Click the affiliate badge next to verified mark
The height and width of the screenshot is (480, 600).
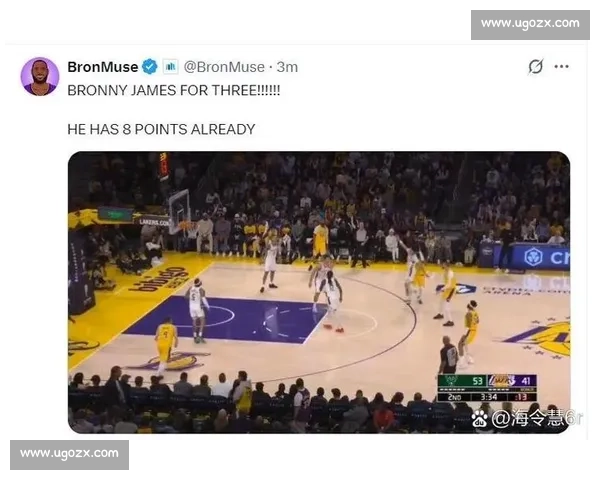coord(171,67)
